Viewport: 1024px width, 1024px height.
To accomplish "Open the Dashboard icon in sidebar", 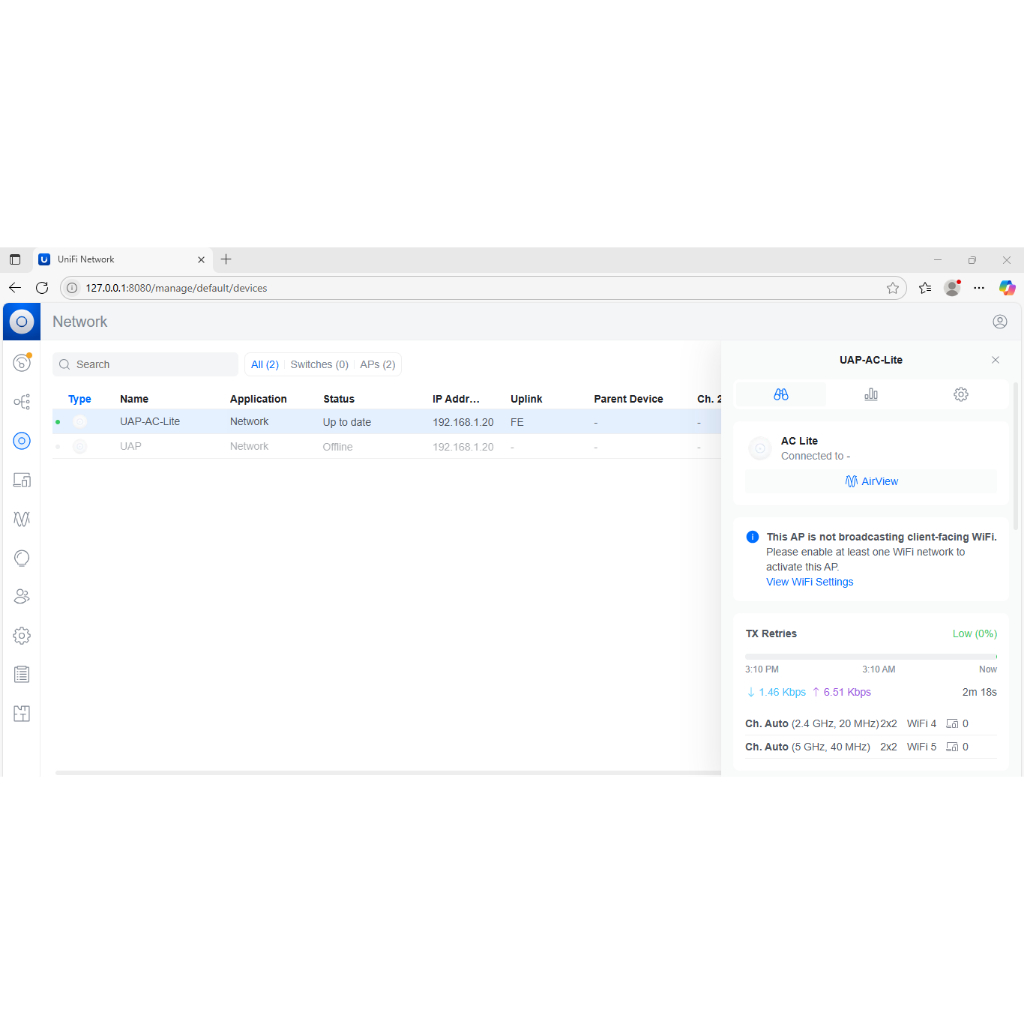I will [x=21, y=363].
